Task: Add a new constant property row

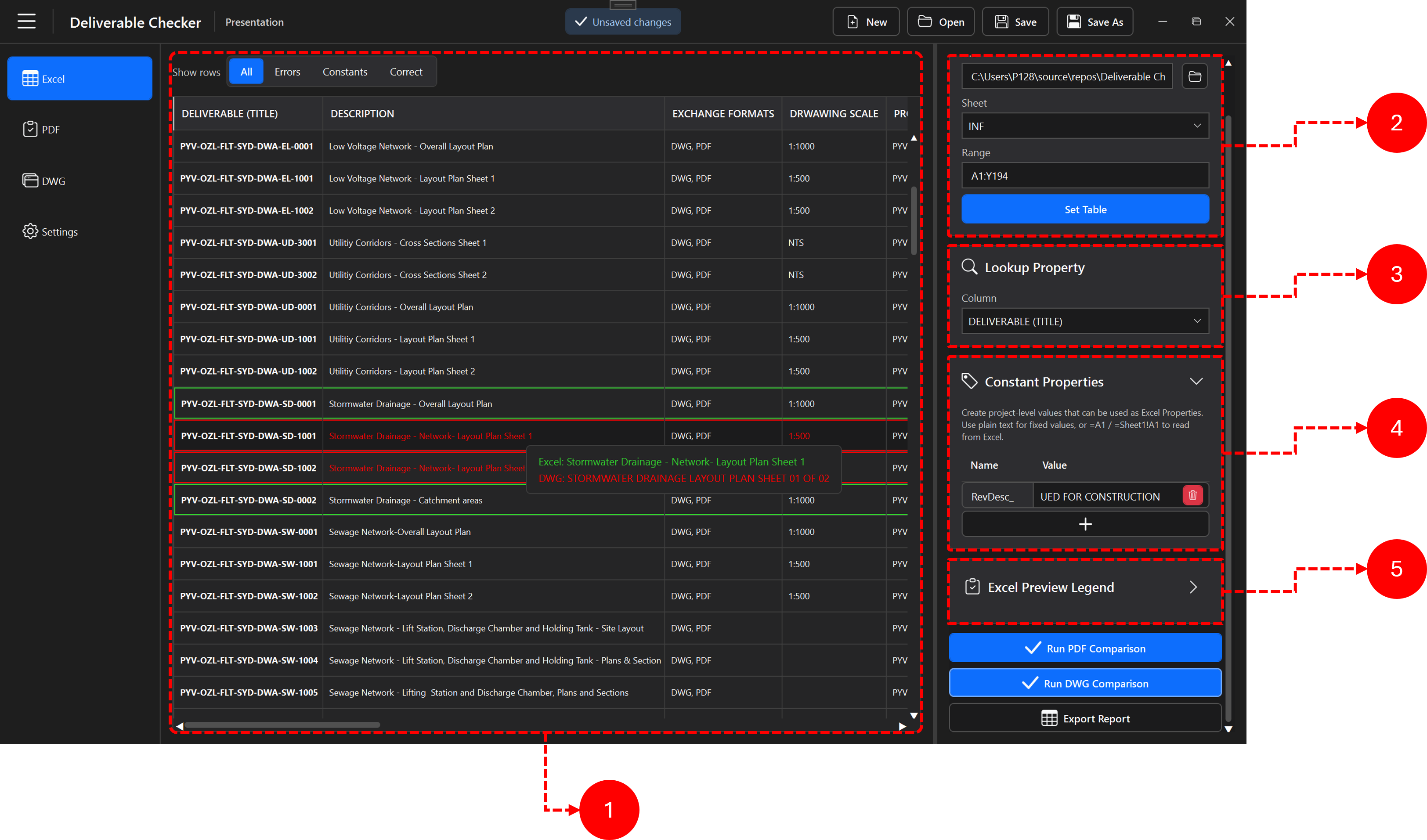Action: 1085,524
